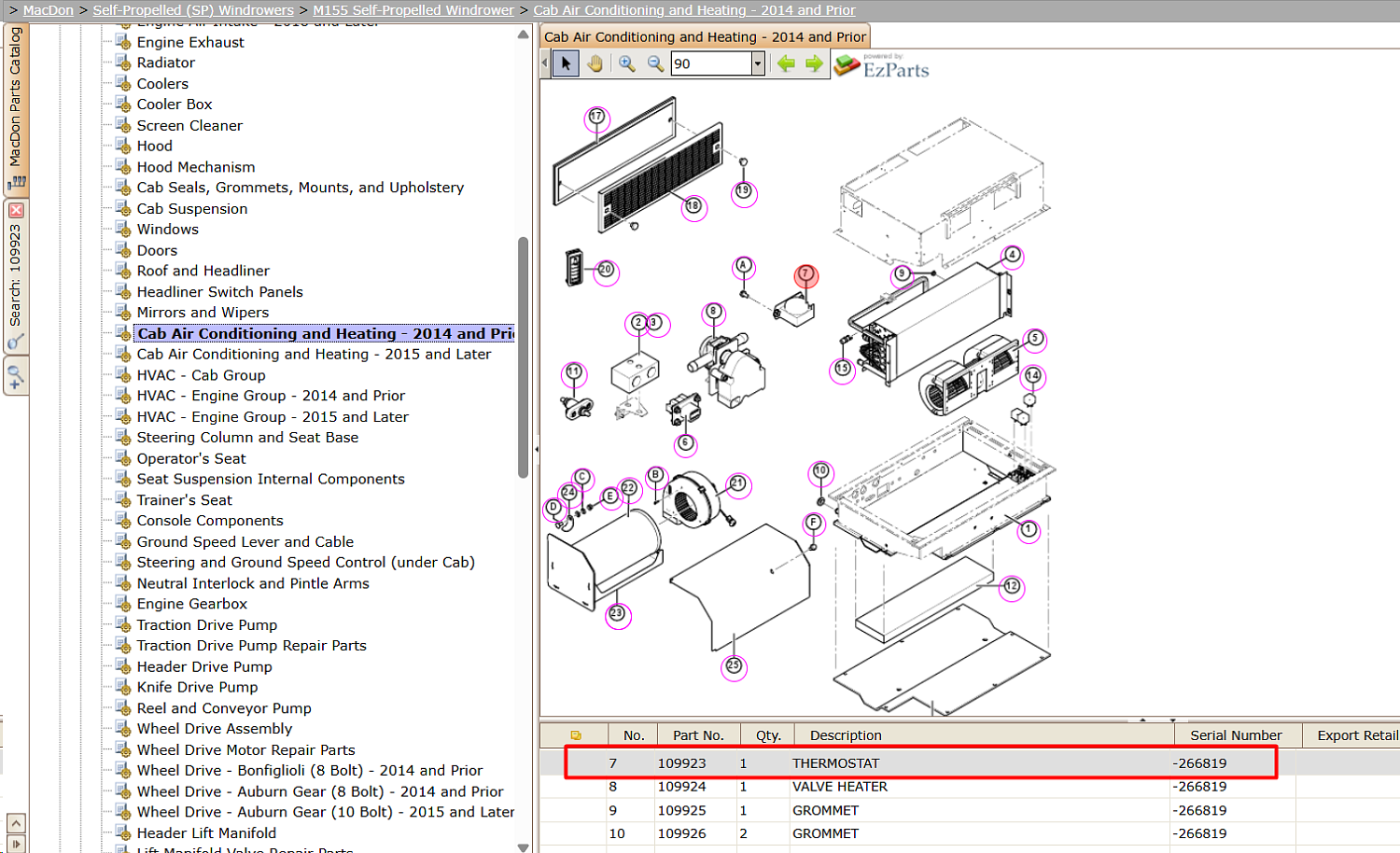The height and width of the screenshot is (853, 1400).
Task: Click the yellow note icon column header
Action: [x=576, y=735]
